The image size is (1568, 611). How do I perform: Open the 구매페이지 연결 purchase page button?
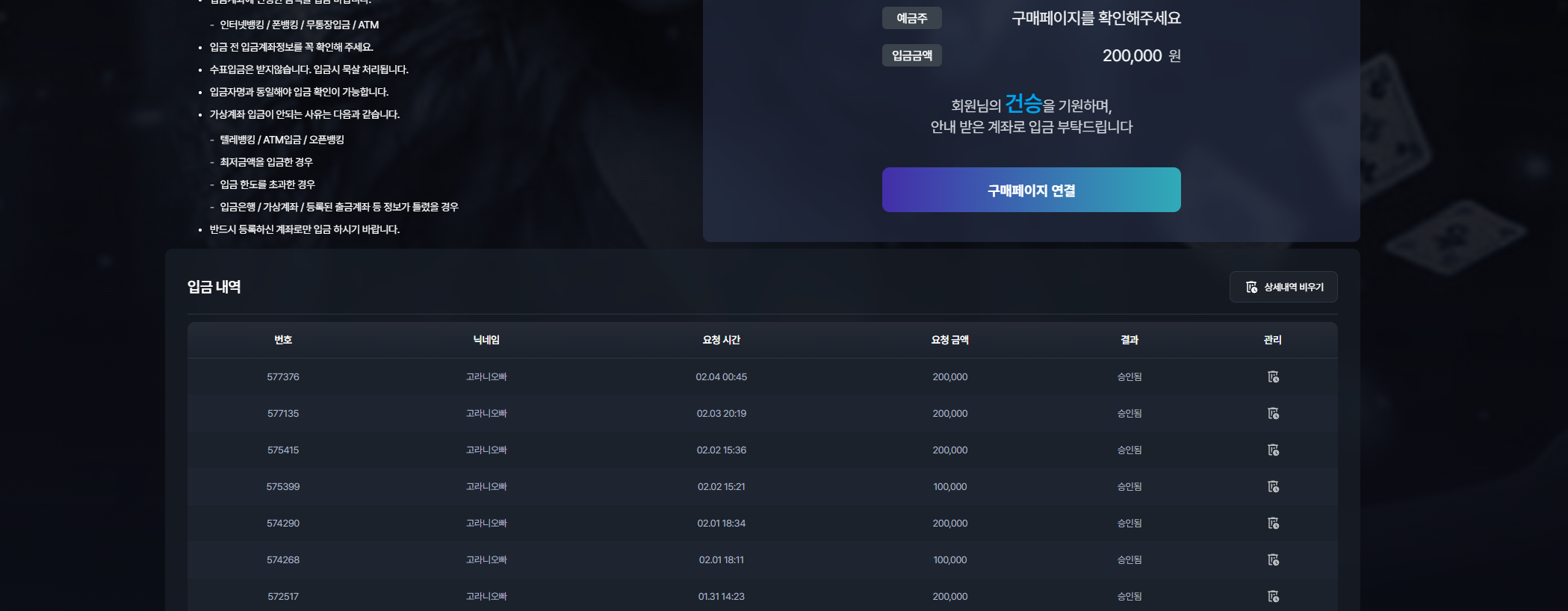click(x=1031, y=190)
